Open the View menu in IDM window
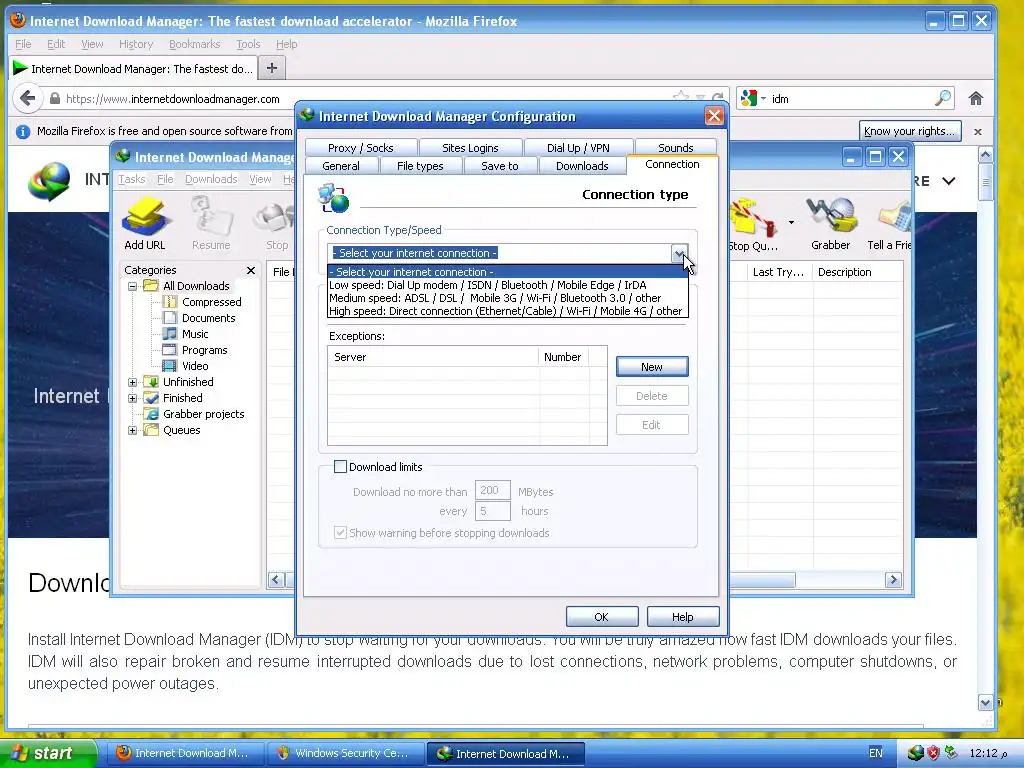 [260, 179]
